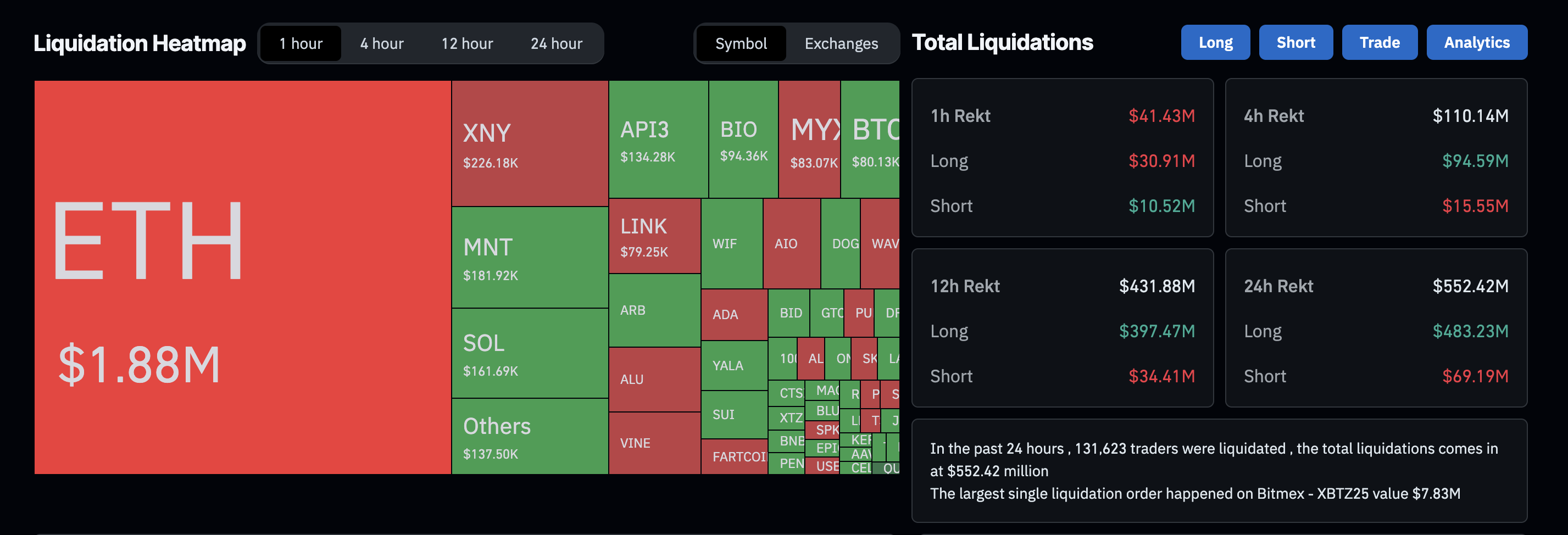Open the Others heatmap tile
Viewport: 1568px width, 535px height.
[530, 436]
